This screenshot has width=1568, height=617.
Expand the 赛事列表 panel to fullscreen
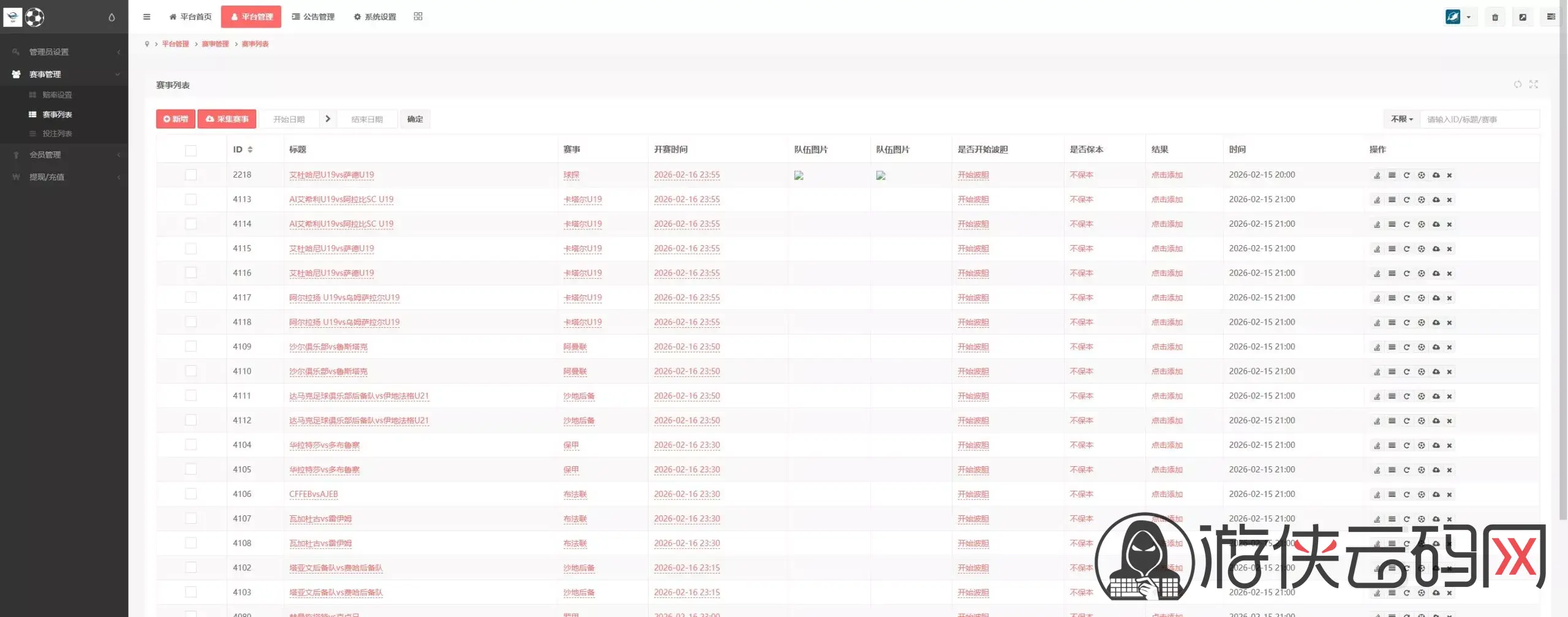pyautogui.click(x=1533, y=85)
